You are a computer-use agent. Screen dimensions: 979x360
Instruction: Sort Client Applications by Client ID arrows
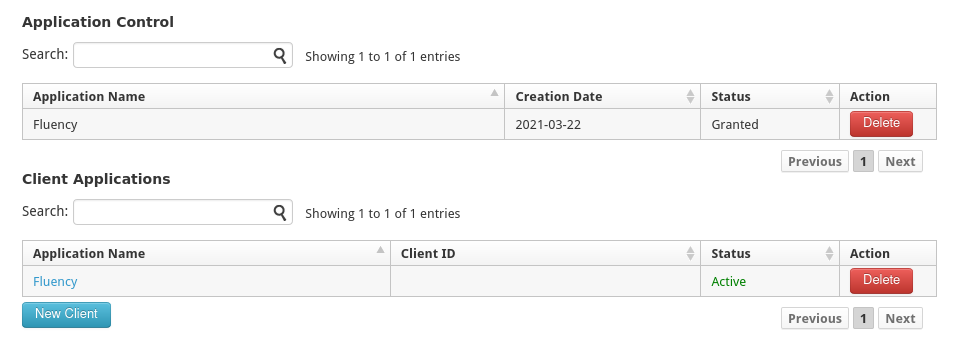click(690, 253)
